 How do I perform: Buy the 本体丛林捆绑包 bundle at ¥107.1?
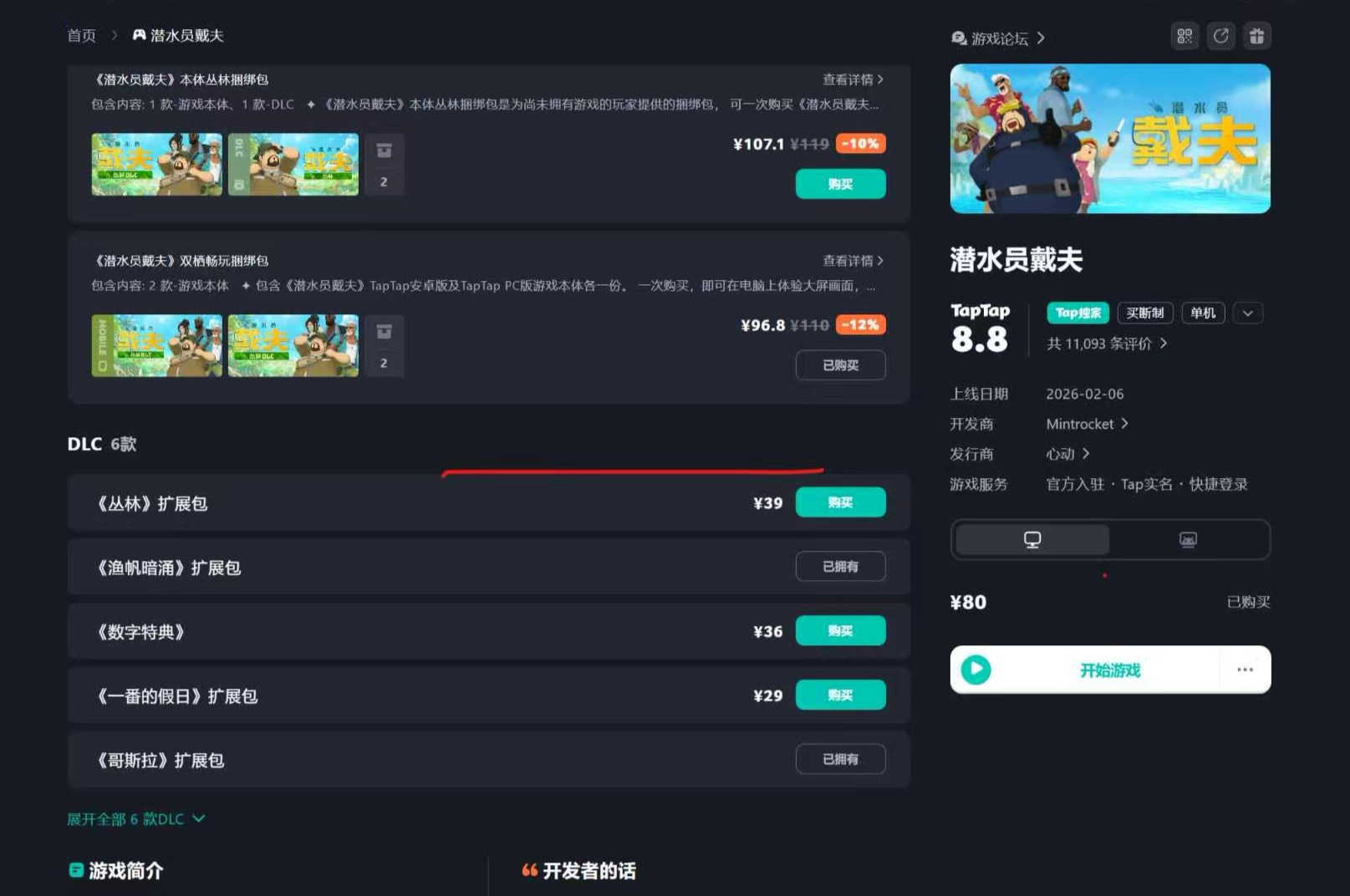click(x=840, y=184)
